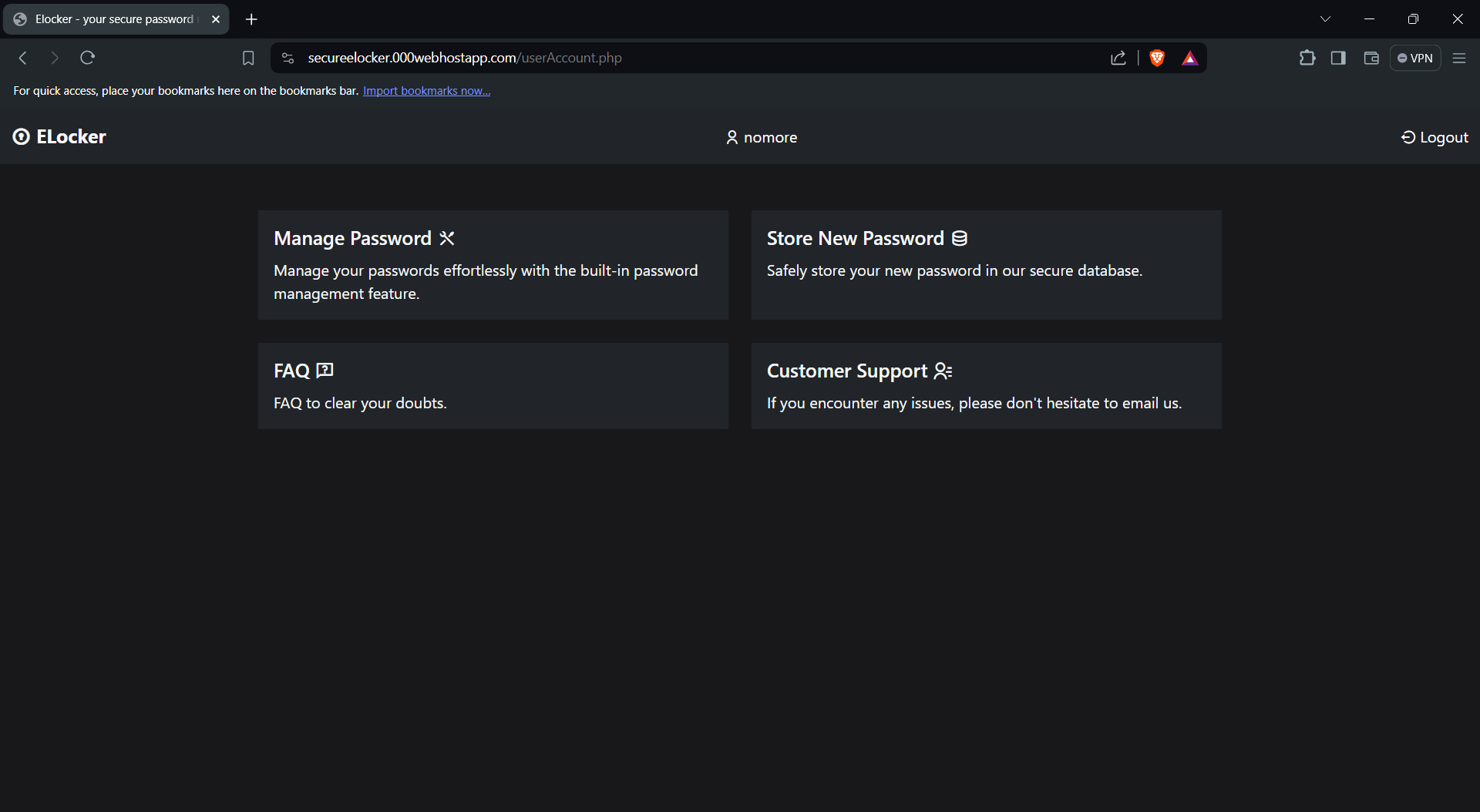Minimize the browser window
Image resolution: width=1480 pixels, height=812 pixels.
tap(1369, 19)
